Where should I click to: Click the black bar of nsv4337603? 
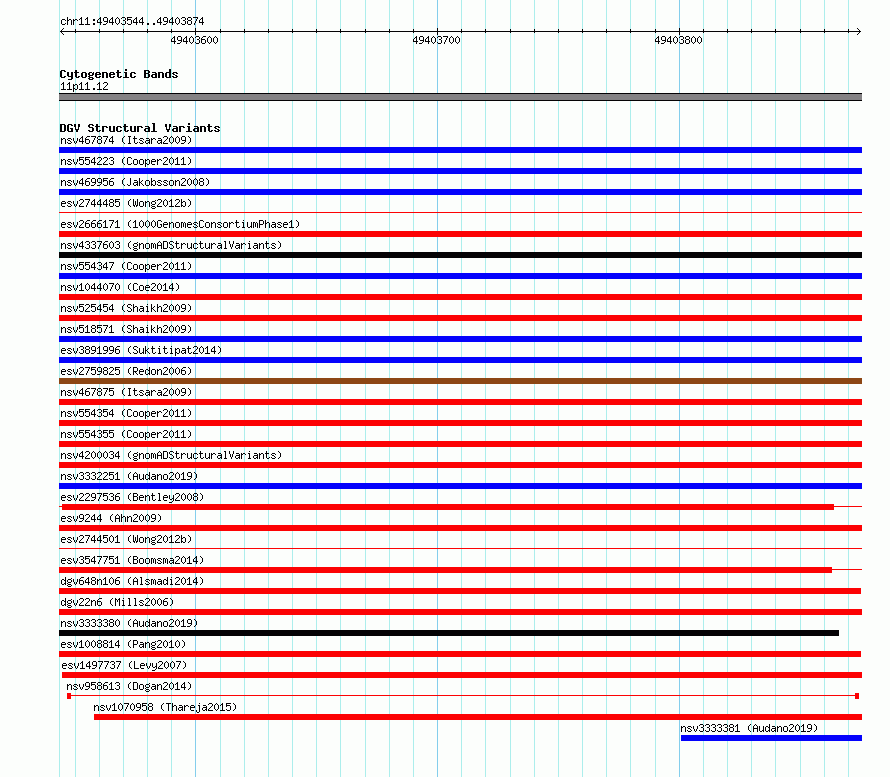click(x=460, y=255)
